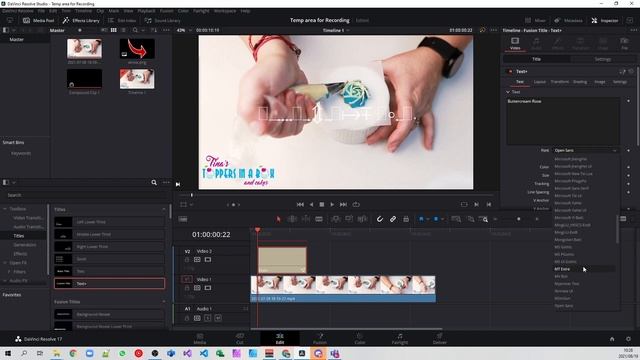Select MT Extra font in list
Image resolution: width=640 pixels, height=360 pixels.
tap(584, 269)
